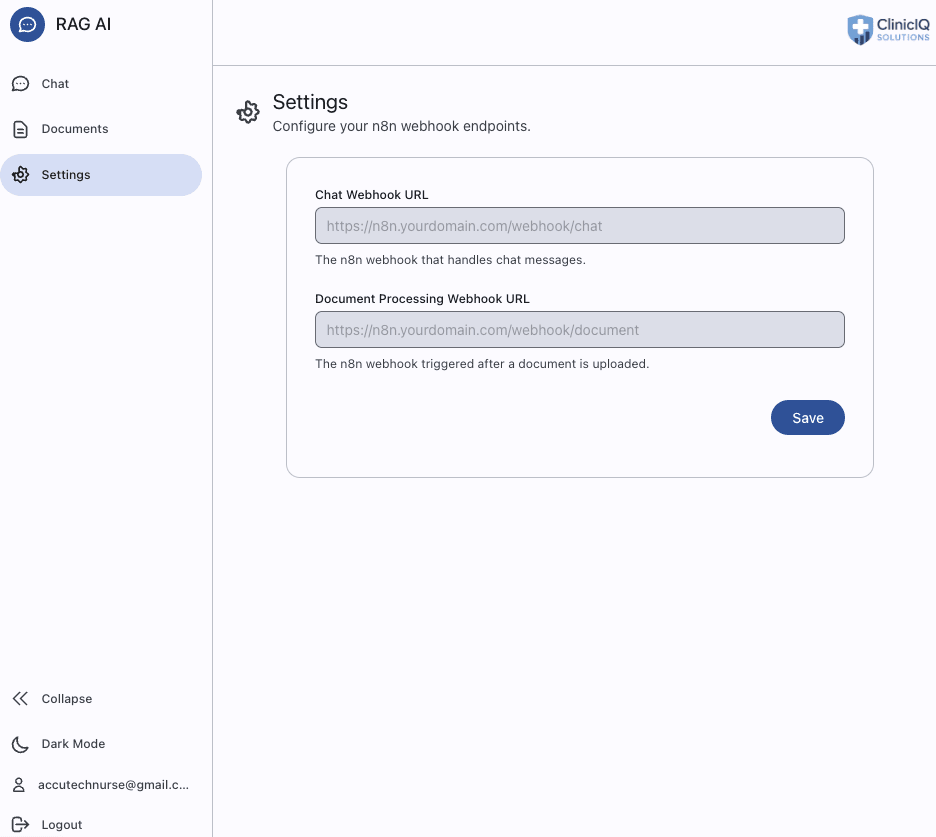Click the Settings gear icon in sidebar
Viewport: 936px width, 837px height.
click(20, 174)
